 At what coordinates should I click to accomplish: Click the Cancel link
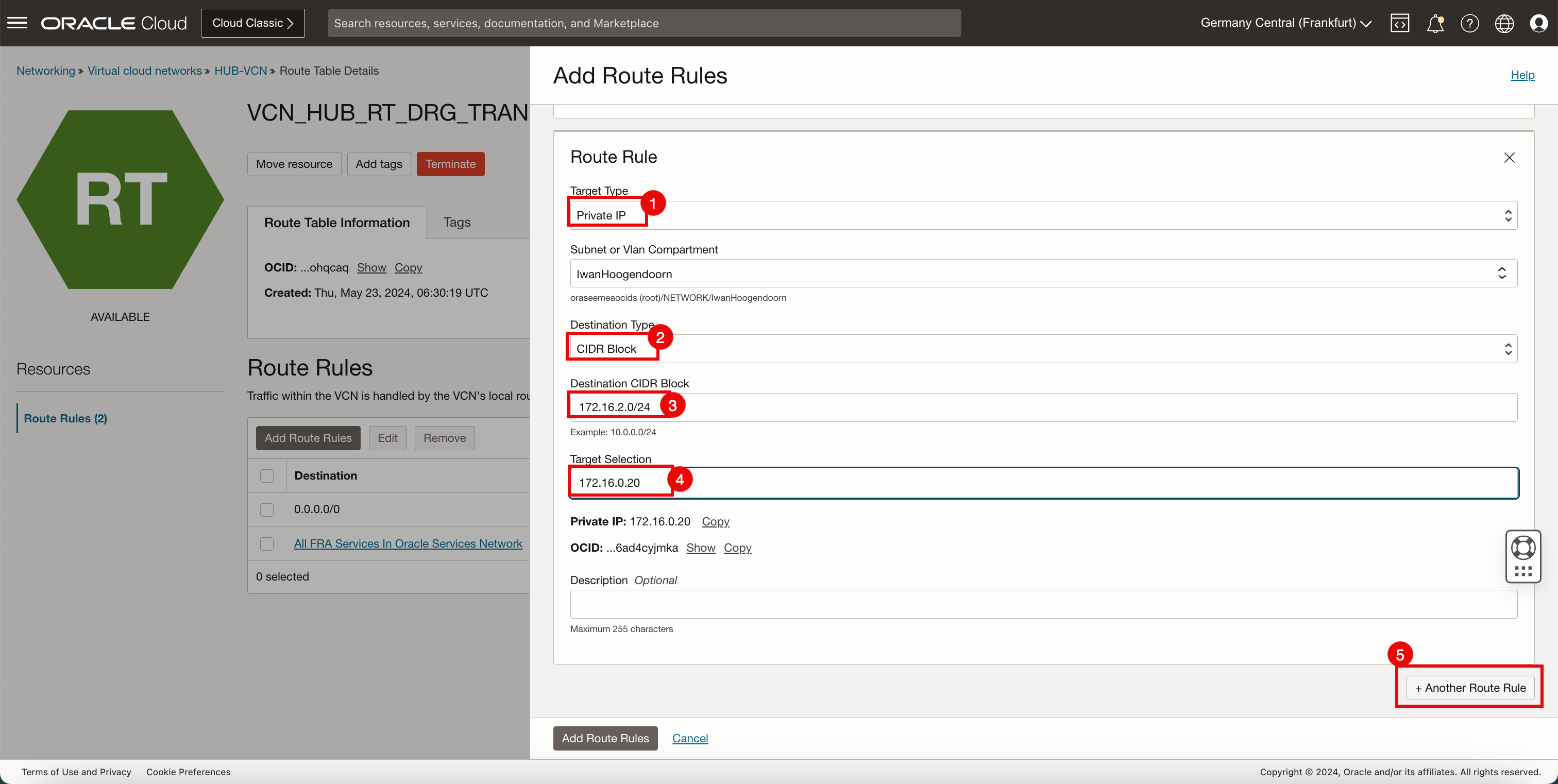(x=690, y=738)
